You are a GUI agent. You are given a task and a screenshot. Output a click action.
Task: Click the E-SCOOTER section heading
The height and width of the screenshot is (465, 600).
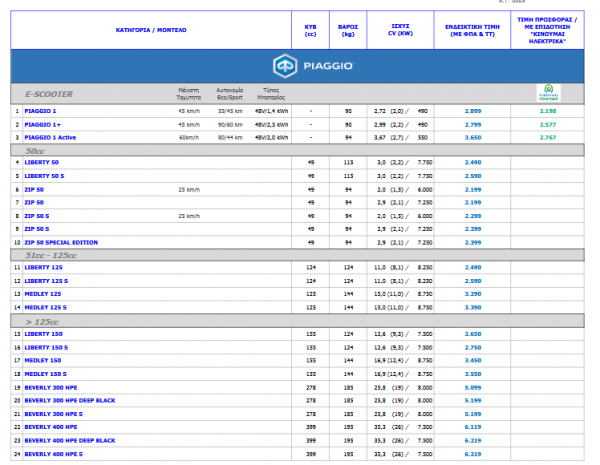tap(49, 94)
